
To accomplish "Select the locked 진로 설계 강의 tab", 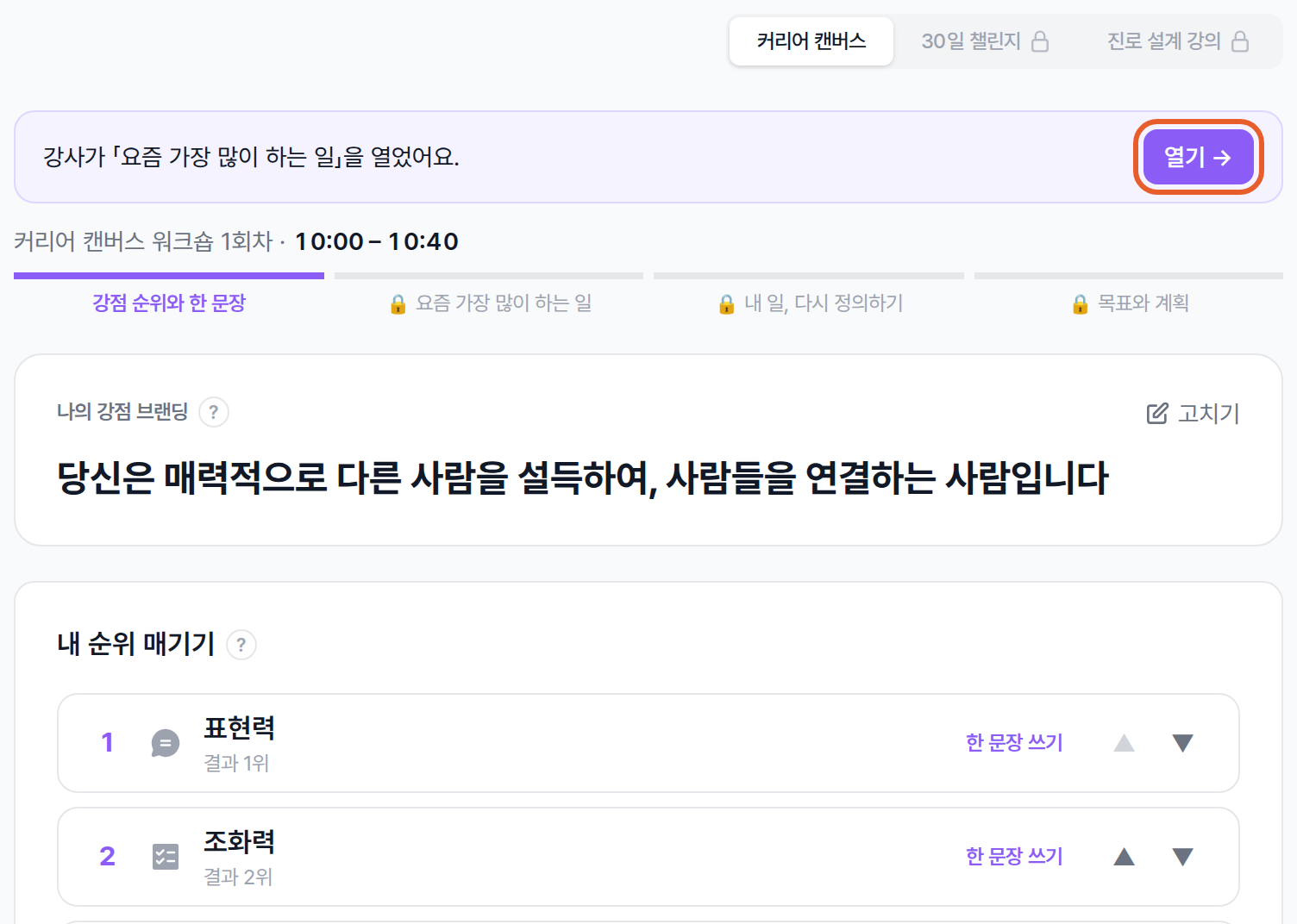I will point(1177,41).
